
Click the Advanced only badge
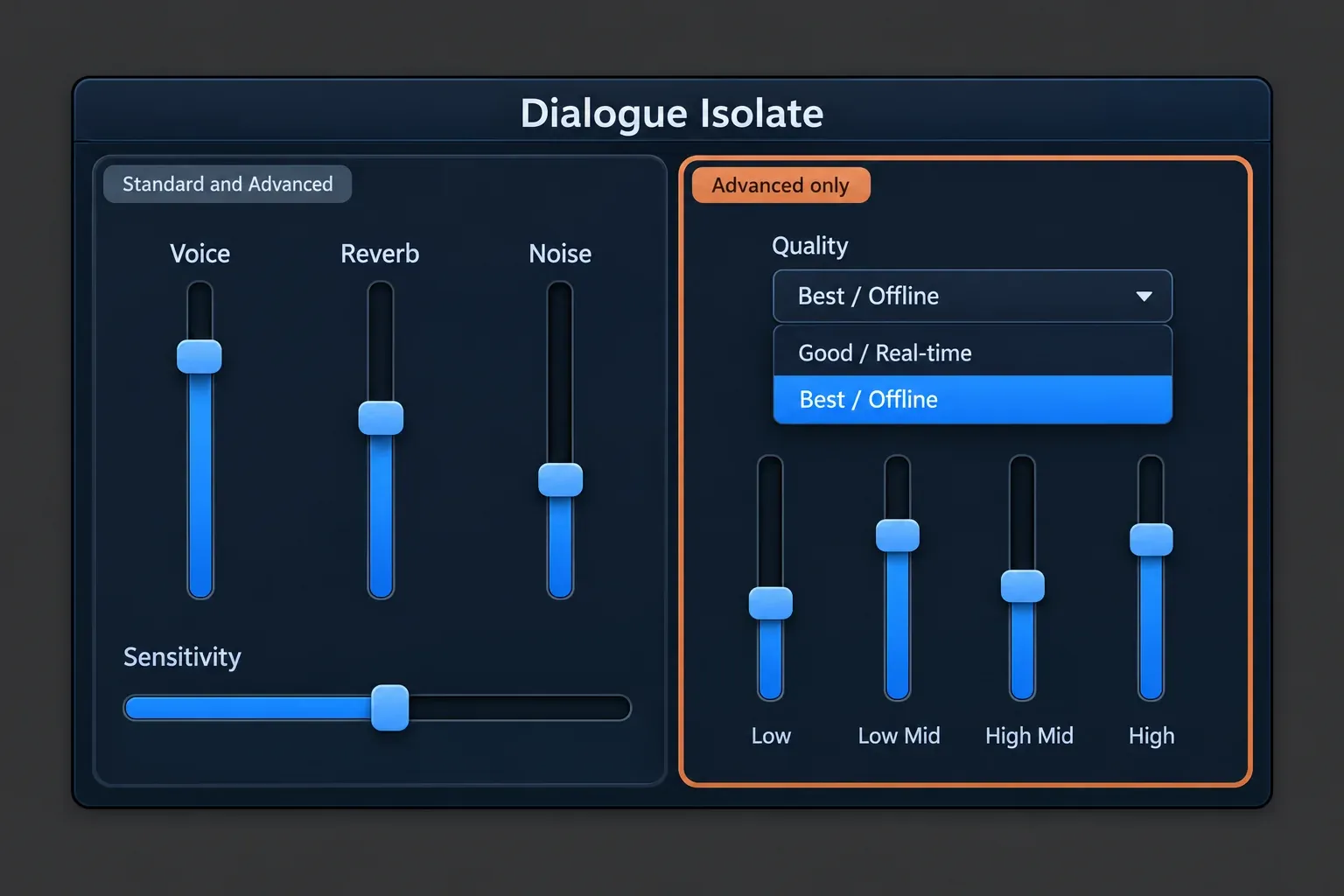(780, 185)
